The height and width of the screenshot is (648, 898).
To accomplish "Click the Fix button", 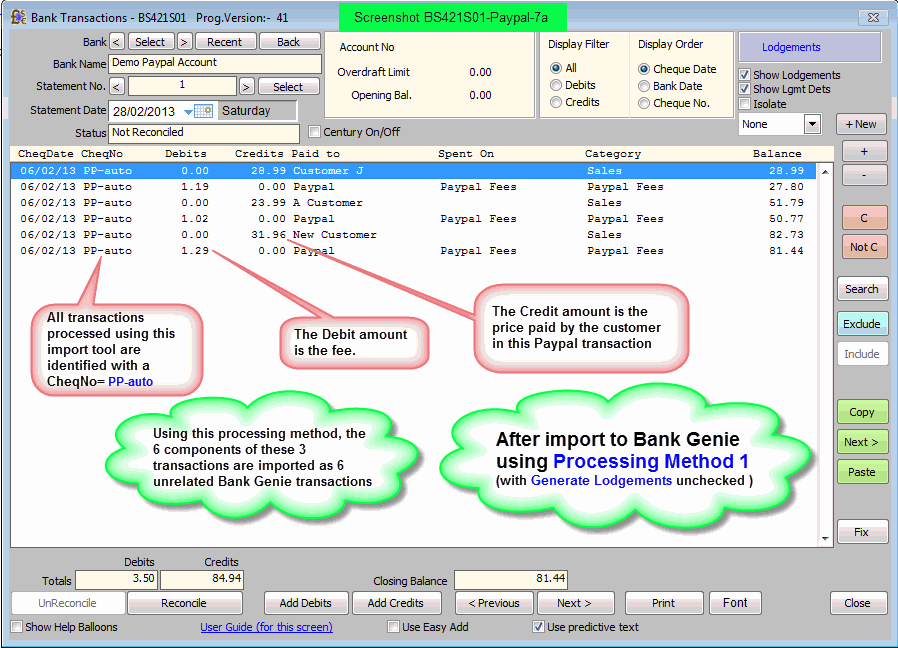I will click(862, 532).
